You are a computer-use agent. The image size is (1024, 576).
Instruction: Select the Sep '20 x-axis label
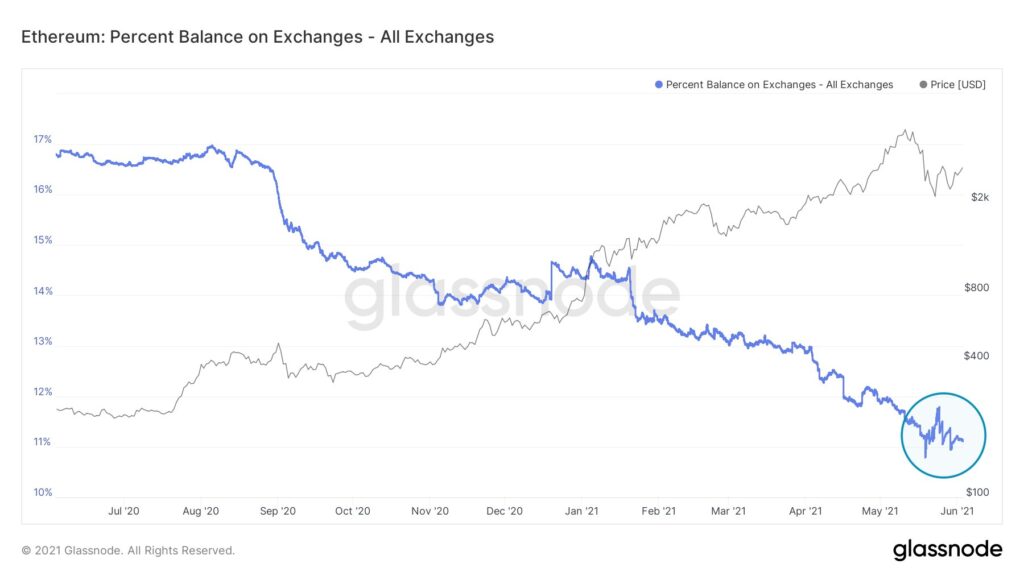pyautogui.click(x=278, y=511)
